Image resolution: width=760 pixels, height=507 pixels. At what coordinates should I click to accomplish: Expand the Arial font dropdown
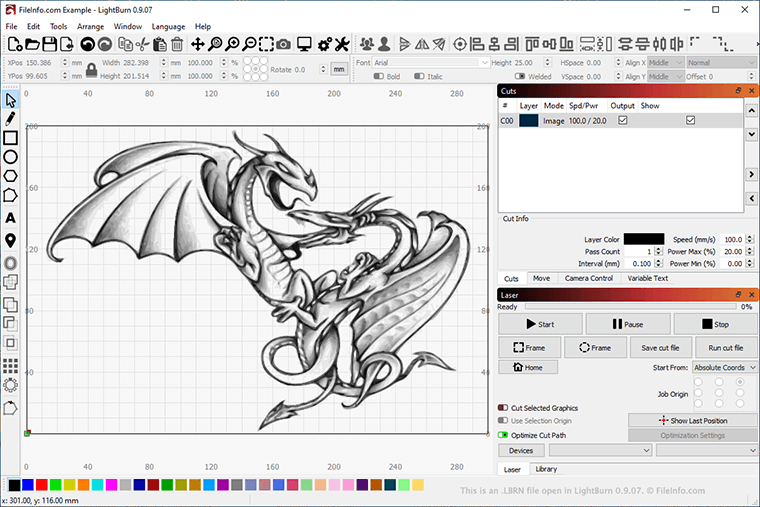point(430,62)
